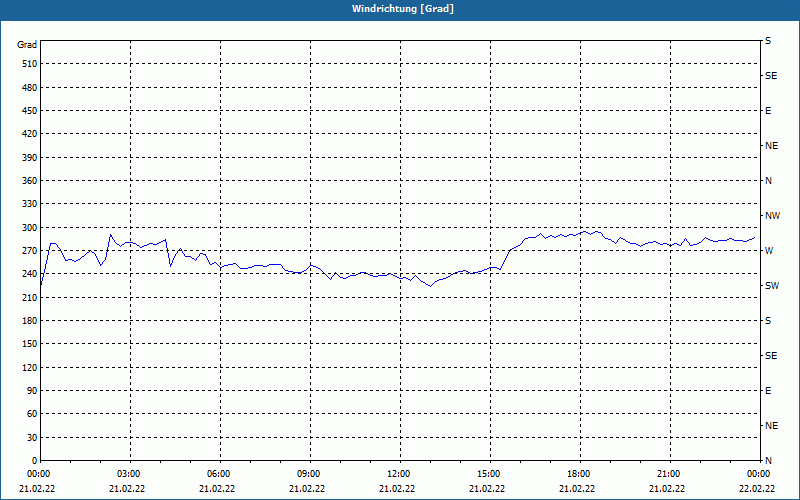Image resolution: width=800 pixels, height=500 pixels.
Task: Select the 150 left-axis label
Action: point(29,344)
